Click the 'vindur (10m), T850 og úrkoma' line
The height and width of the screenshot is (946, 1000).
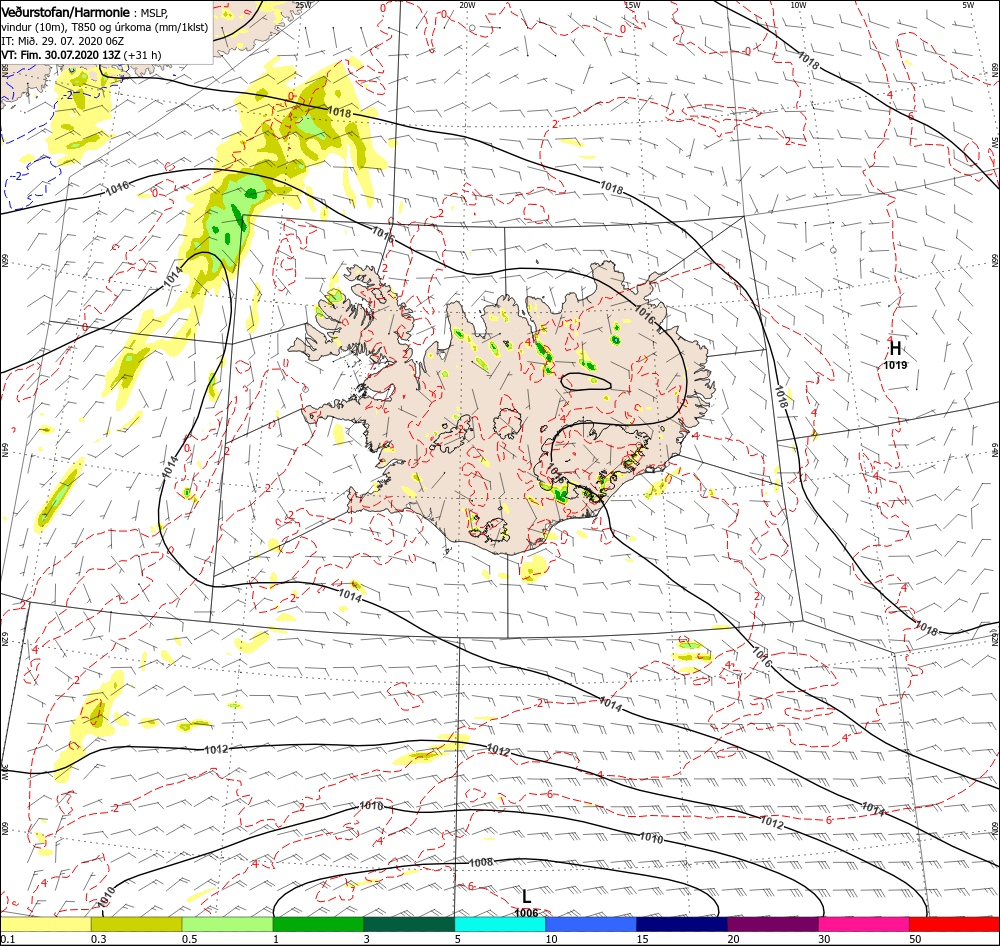pos(105,27)
